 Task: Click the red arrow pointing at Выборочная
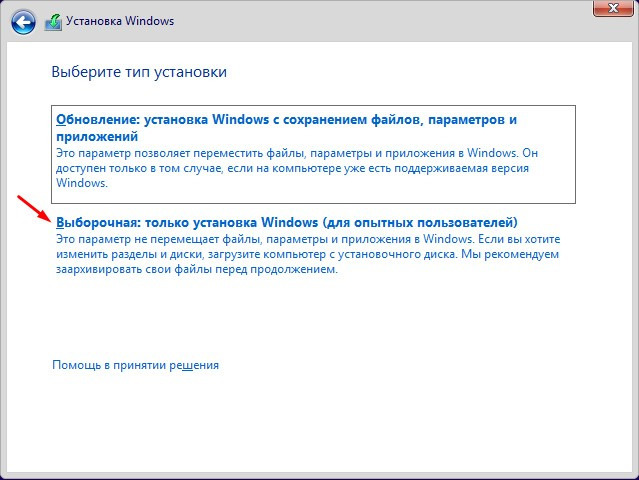click(x=33, y=207)
